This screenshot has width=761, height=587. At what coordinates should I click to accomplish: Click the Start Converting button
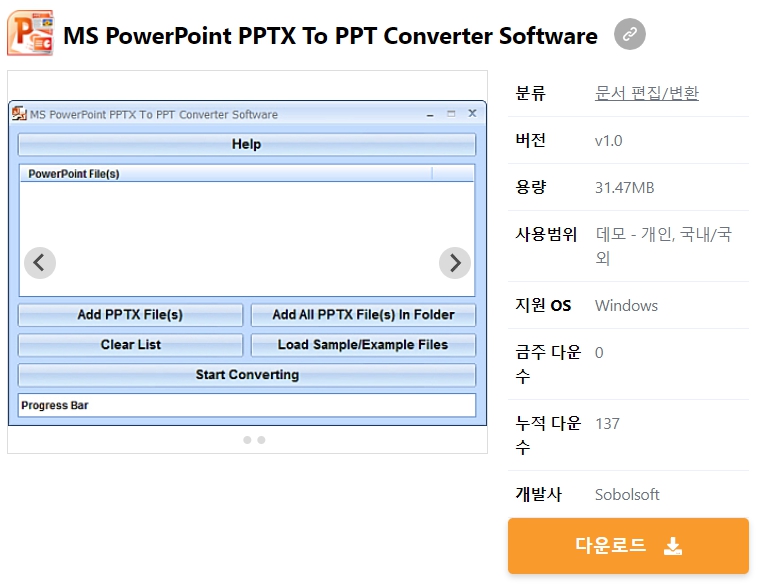point(247,375)
